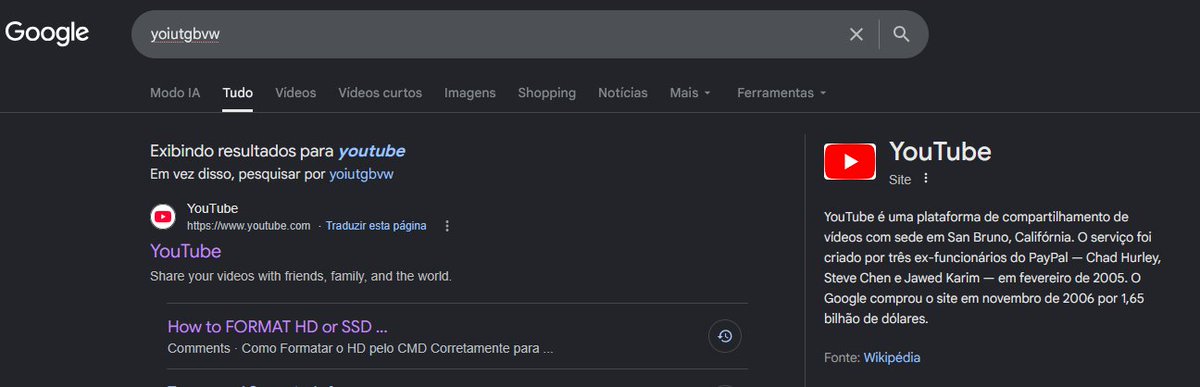Open the Shopping tab

547,92
